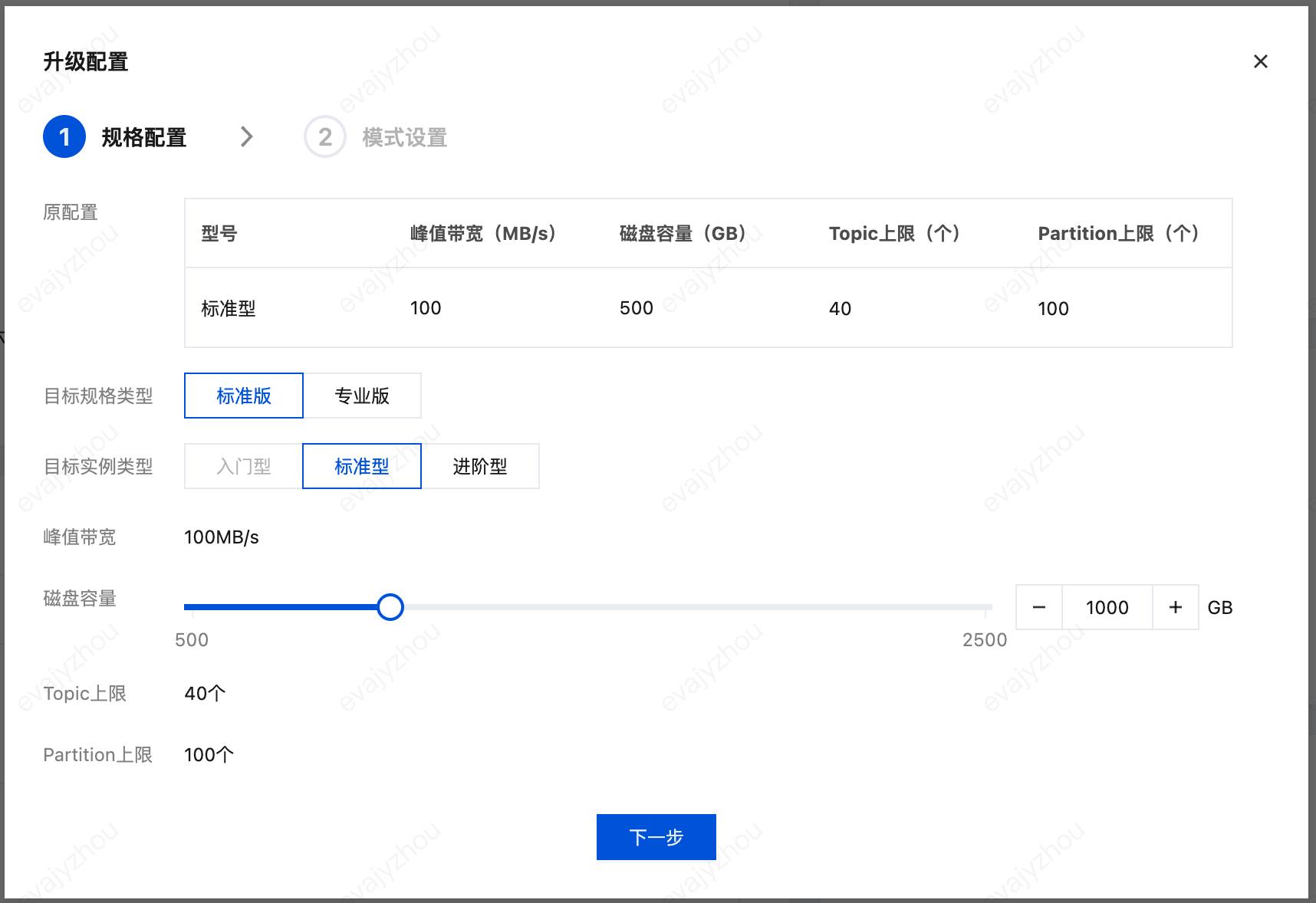Click the step 1 规格配置 circle icon
This screenshot has width=1316, height=903.
64,136
